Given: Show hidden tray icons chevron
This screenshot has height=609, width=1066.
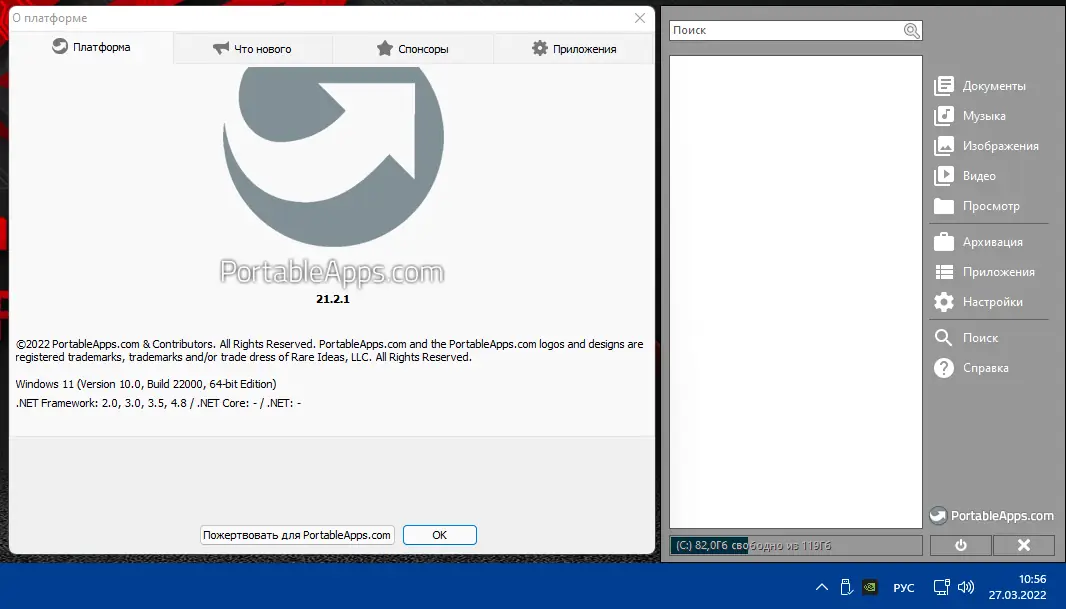Looking at the screenshot, I should click(x=822, y=587).
